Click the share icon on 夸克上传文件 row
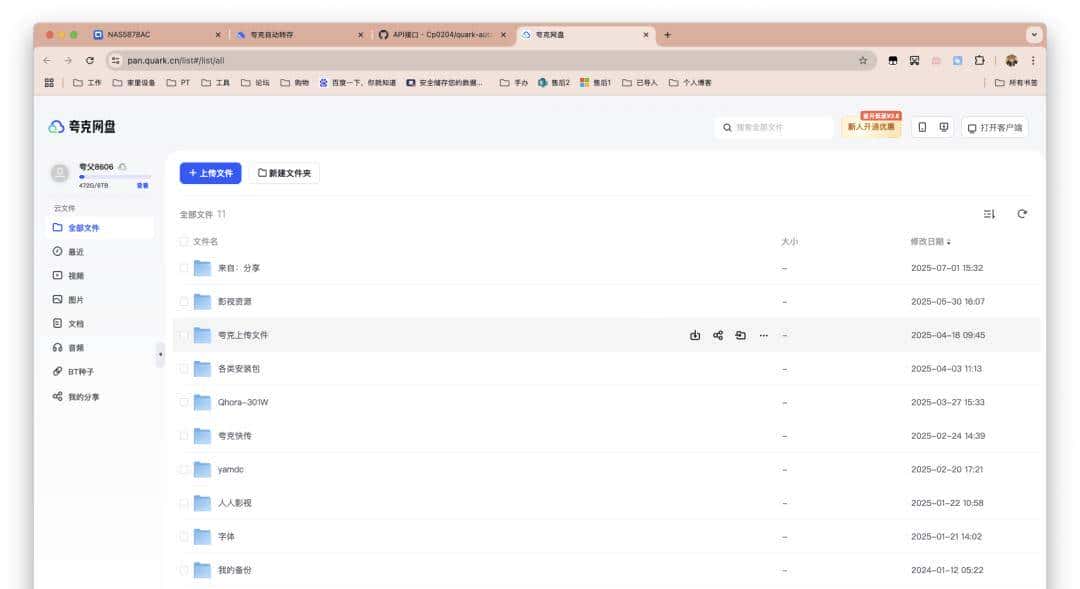Viewport: 1080px width, 589px height. coord(718,335)
